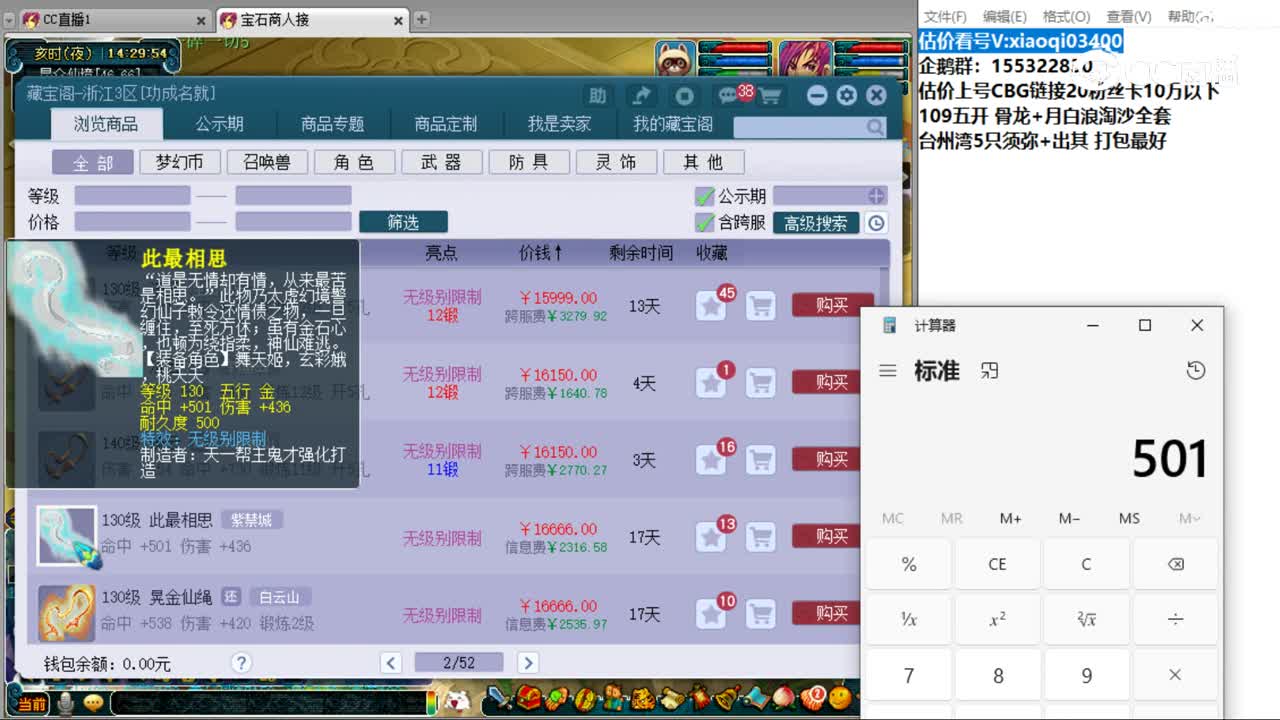Screen dimensions: 1280x720
Task: Favorite the 此最相思 ¥16666.00 item
Action: point(711,537)
